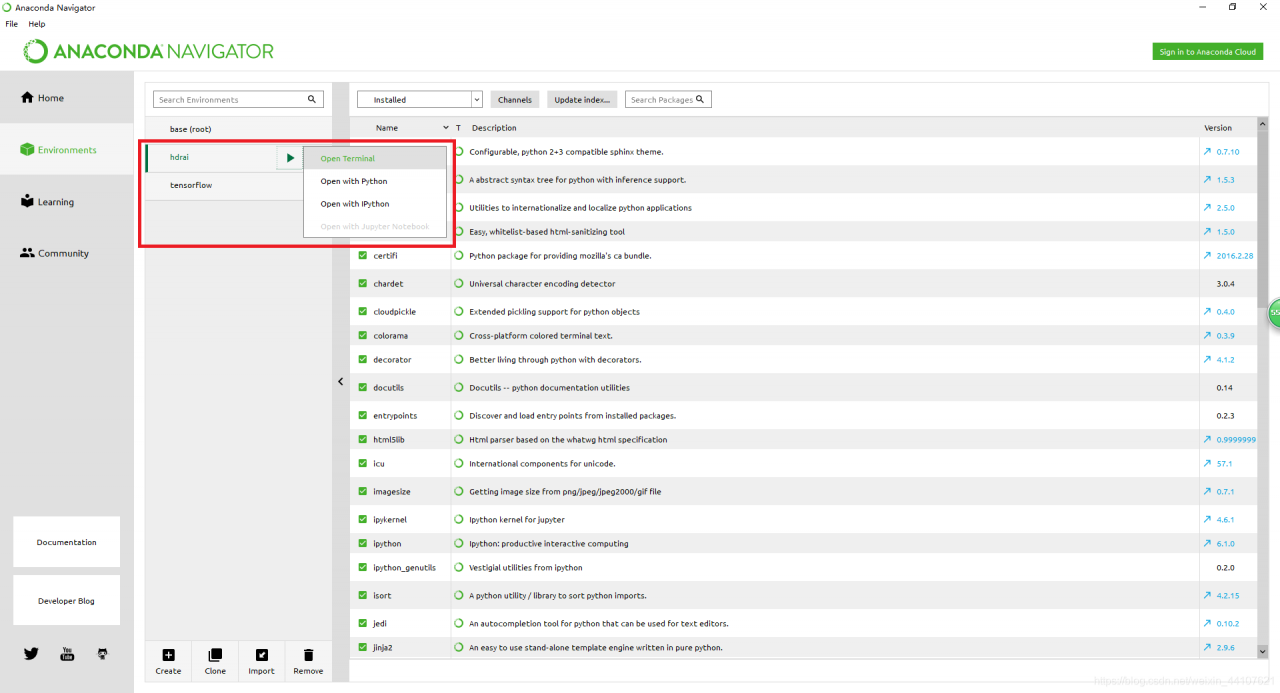Click the green play arrow for hdrai
The image size is (1280, 693).
290,158
